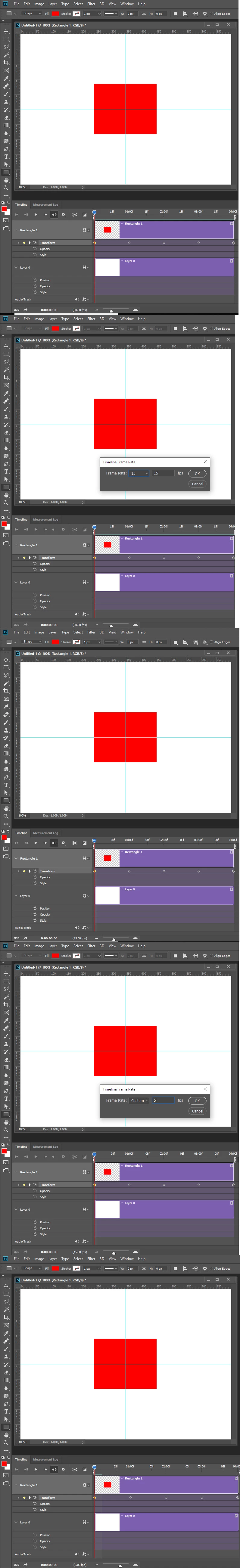Select Rectangle shape tool in the 5.00 fps window
Viewport: 240px width, 1568px height.
(6, 1427)
